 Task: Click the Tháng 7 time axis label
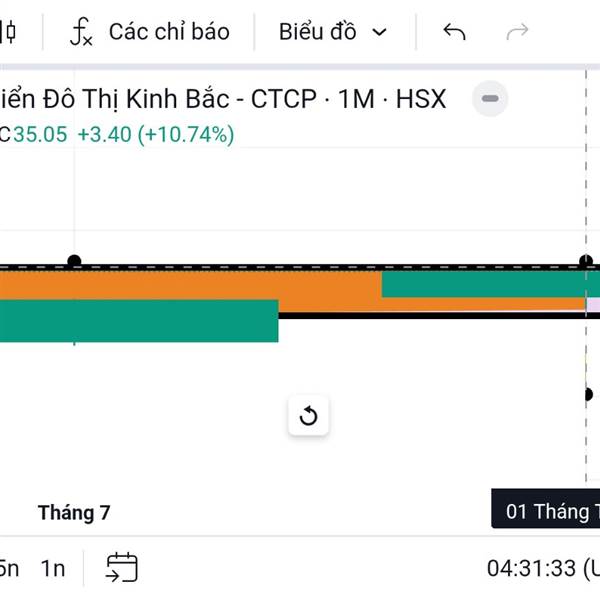74,512
